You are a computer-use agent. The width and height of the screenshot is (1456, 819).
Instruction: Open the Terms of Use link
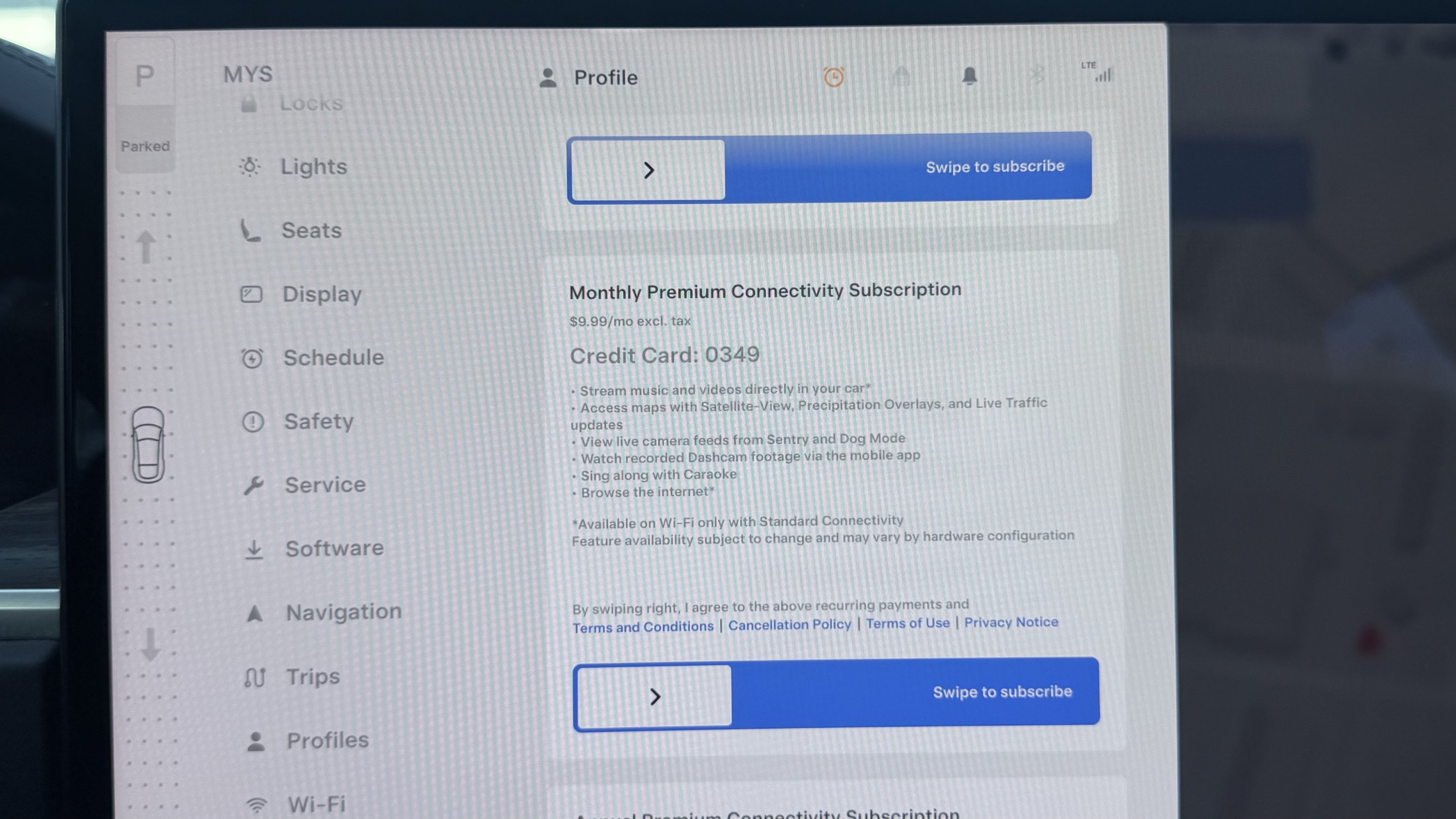coord(908,623)
